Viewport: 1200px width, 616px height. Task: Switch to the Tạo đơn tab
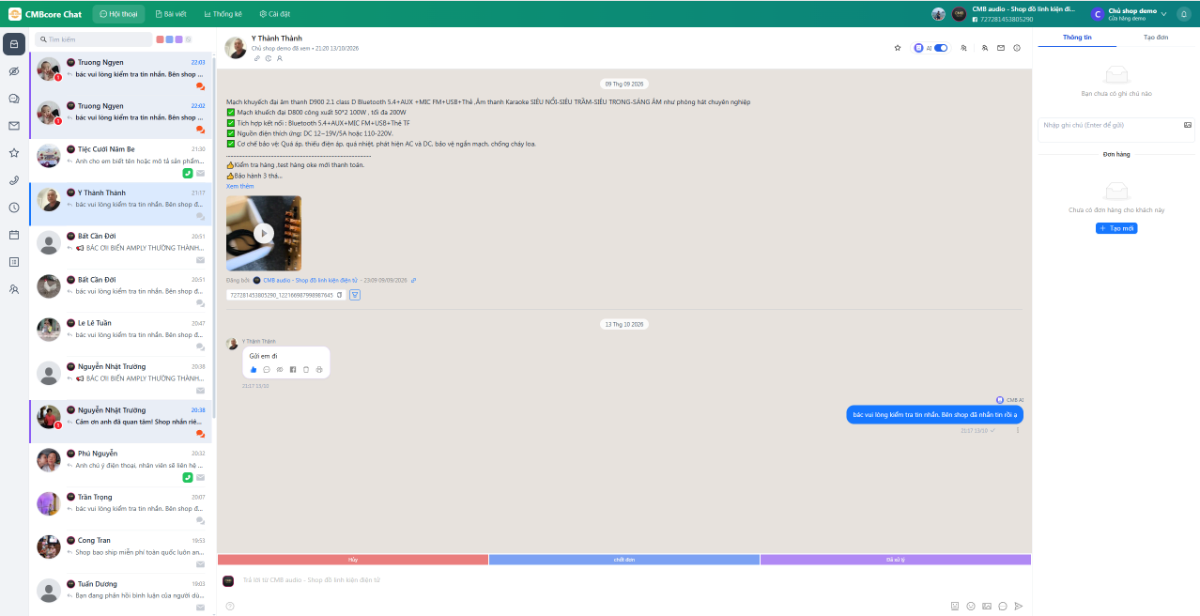[1156, 36]
